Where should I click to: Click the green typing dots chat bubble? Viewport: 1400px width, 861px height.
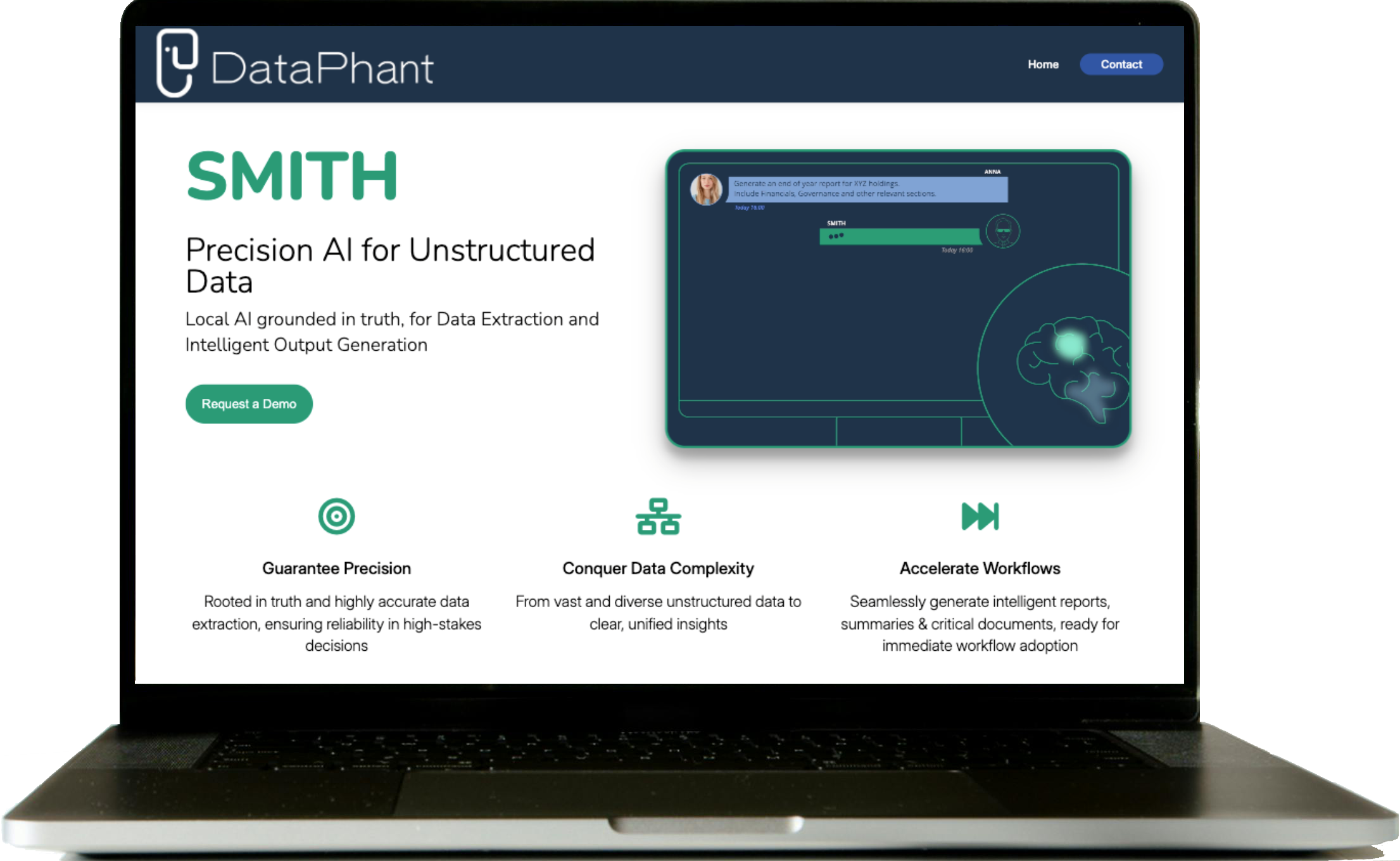(x=899, y=237)
